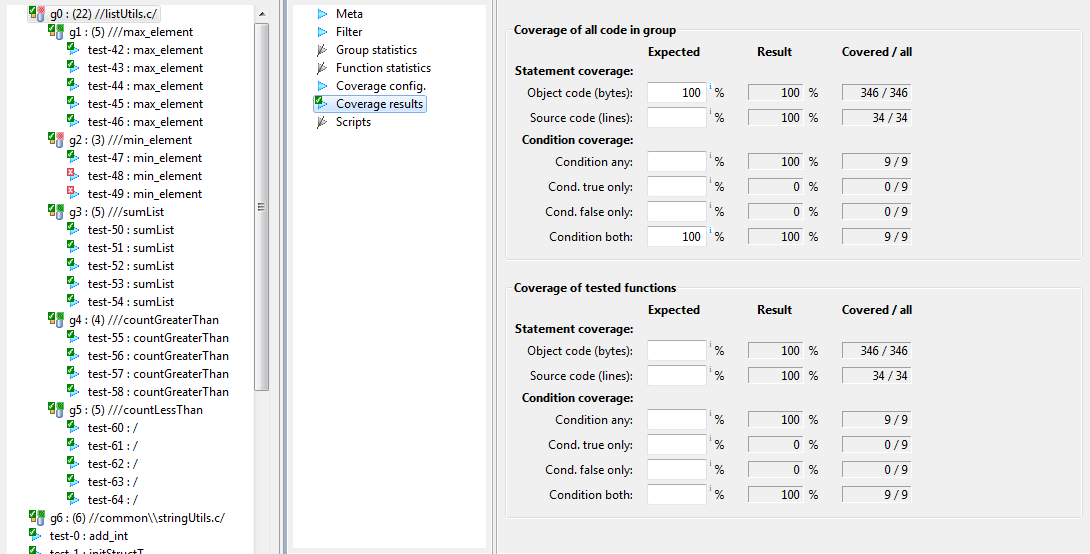This screenshot has height=554, width=1090.
Task: Click the Scripts section icon
Action: 322,122
